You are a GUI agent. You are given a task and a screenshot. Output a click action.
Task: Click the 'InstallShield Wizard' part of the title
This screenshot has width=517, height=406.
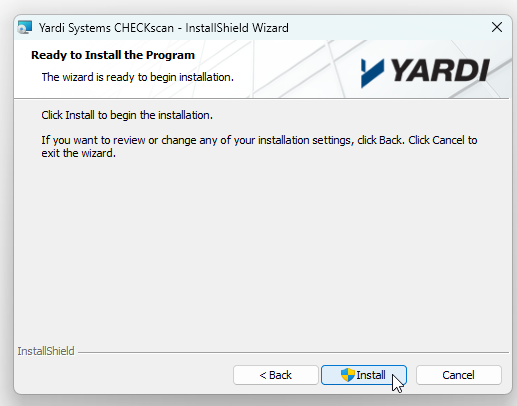(237, 28)
